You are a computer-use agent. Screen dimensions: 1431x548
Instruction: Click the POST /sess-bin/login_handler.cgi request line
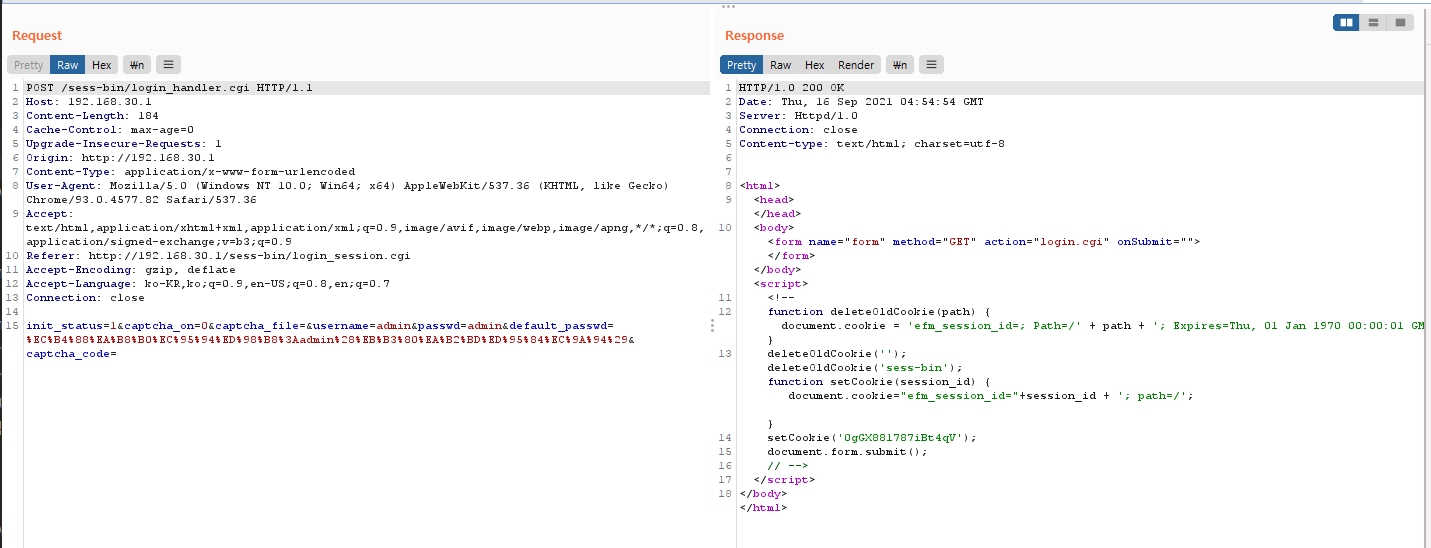[170, 88]
